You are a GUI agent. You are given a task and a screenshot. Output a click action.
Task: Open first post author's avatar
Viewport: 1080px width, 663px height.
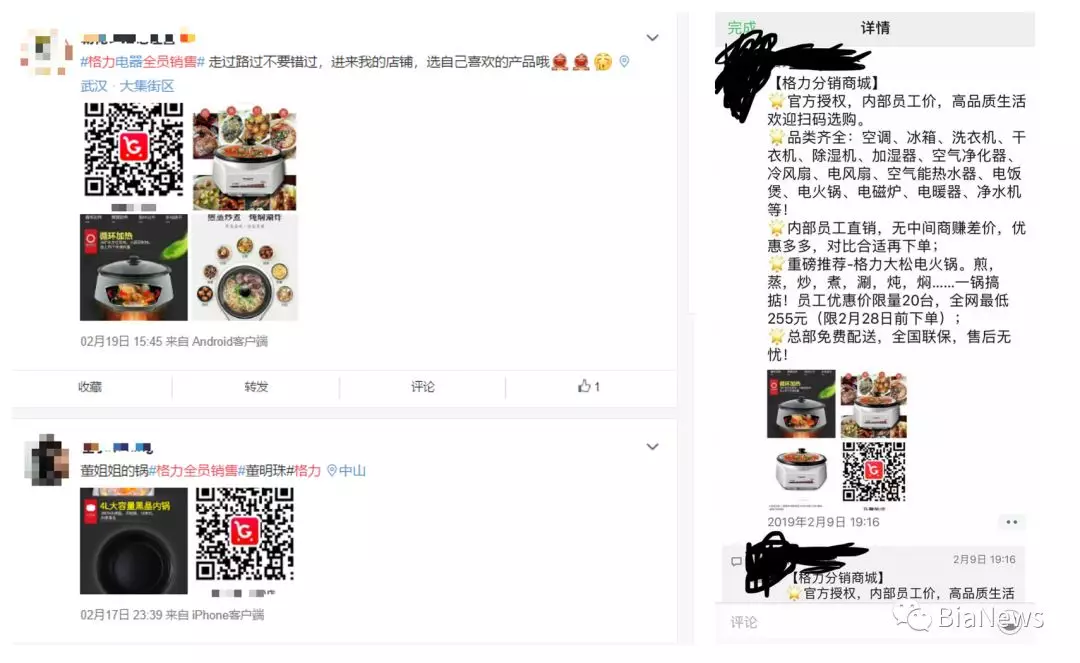click(45, 52)
